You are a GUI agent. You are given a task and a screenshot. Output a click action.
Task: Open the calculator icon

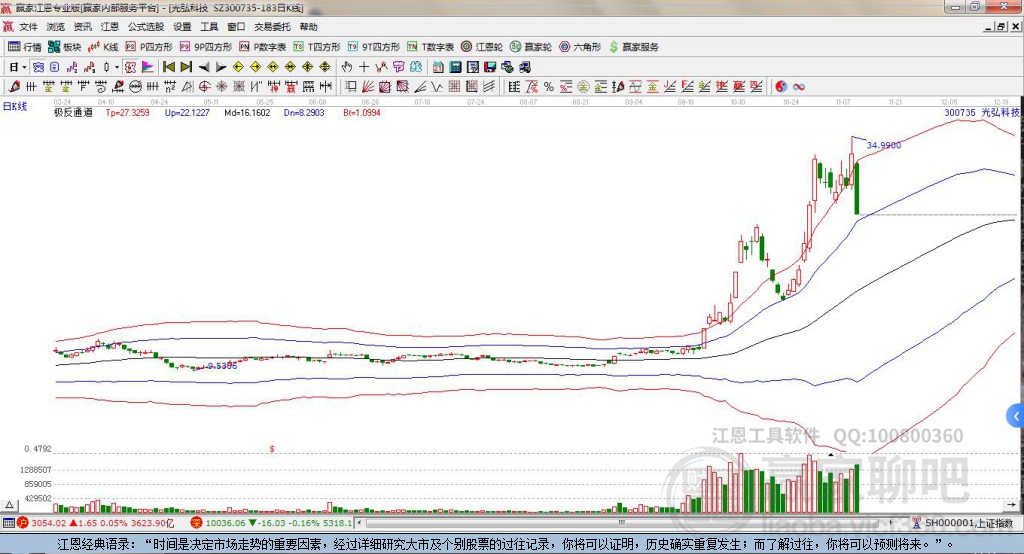tap(455, 67)
